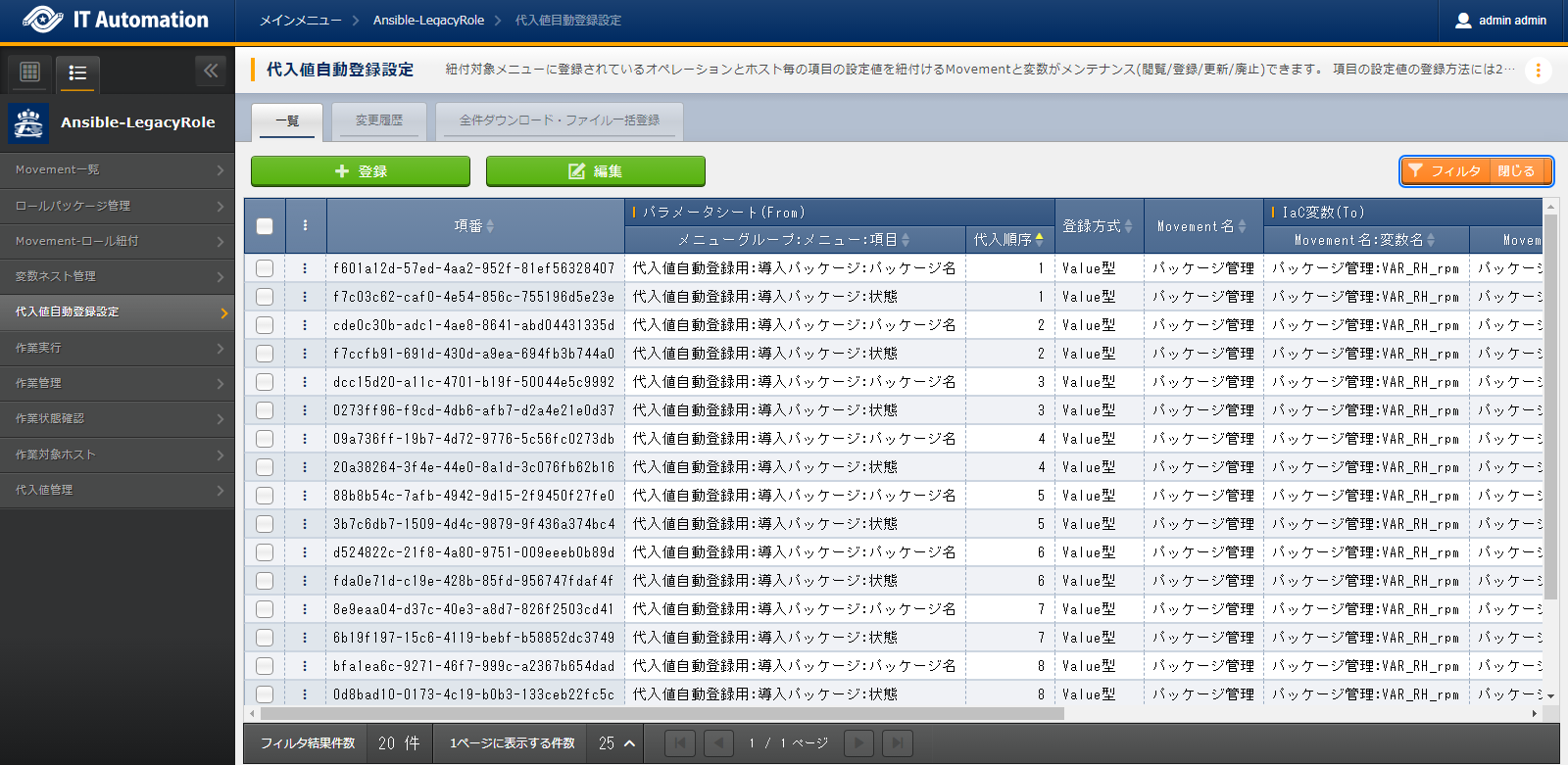Open rows-per-page dropdown showing 25
Viewport: 1568px width, 765px height.
point(616,743)
